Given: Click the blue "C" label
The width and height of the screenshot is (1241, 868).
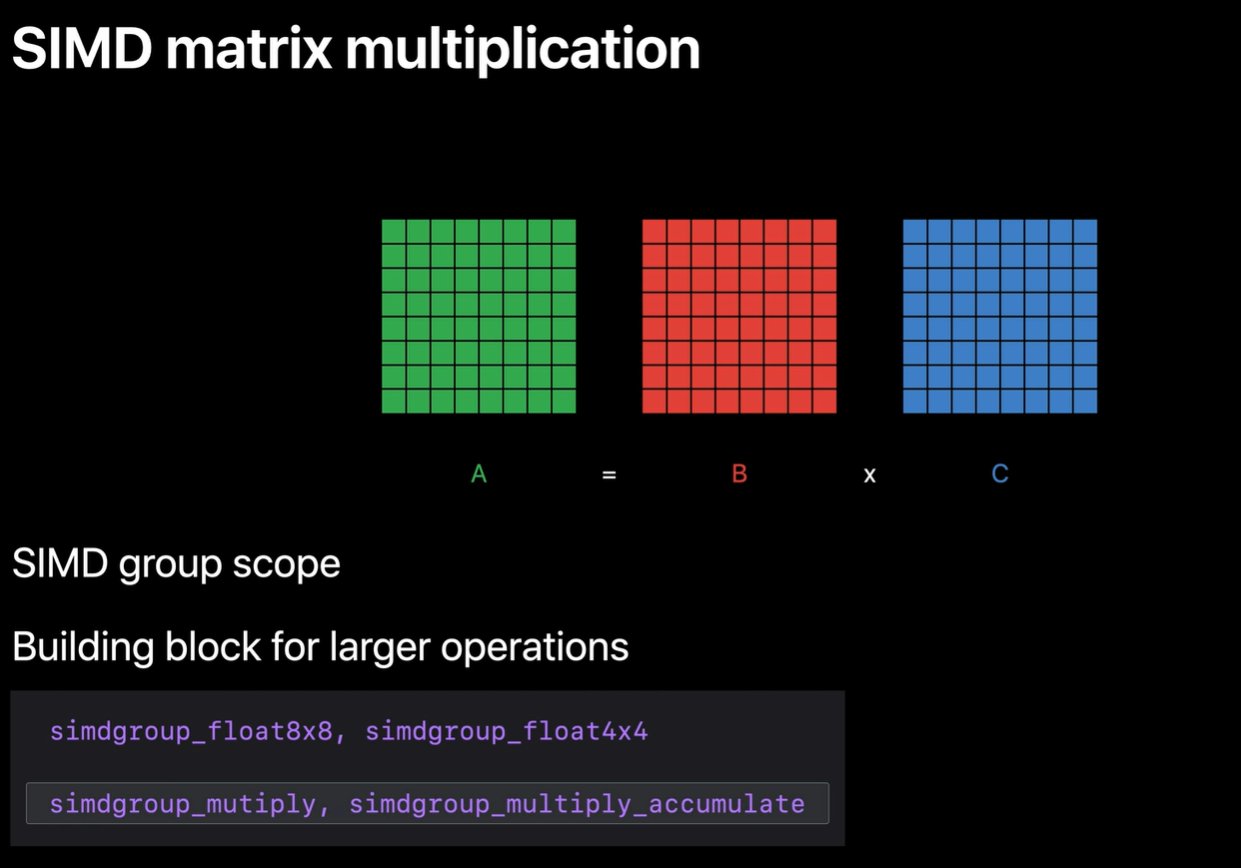Looking at the screenshot, I should point(1000,474).
